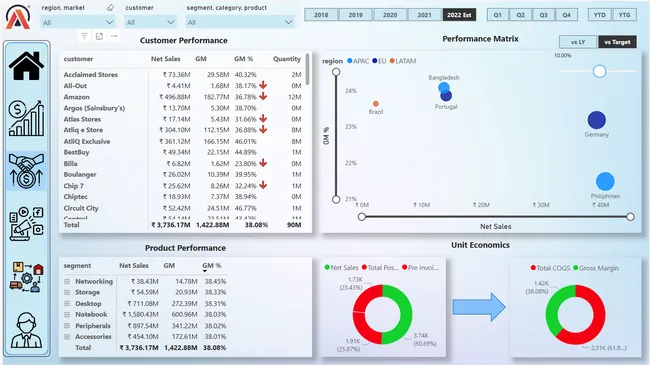The width and height of the screenshot is (650, 365).
Task: Open the customer dropdown filter
Action: point(150,22)
